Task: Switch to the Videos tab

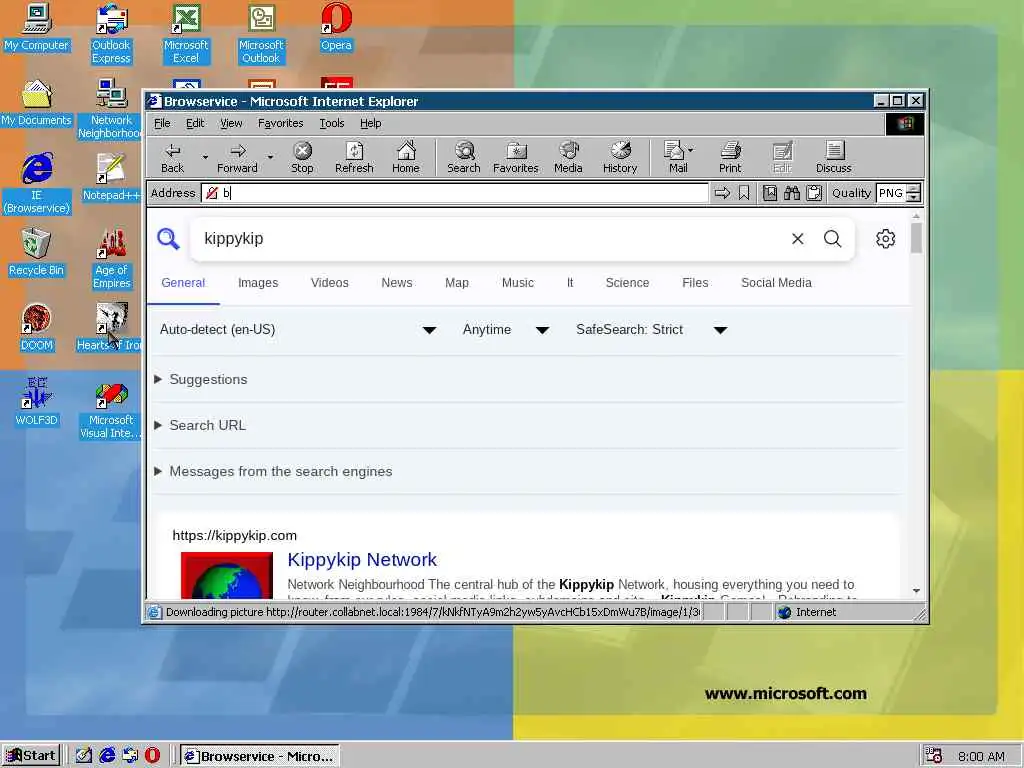Action: click(x=329, y=283)
